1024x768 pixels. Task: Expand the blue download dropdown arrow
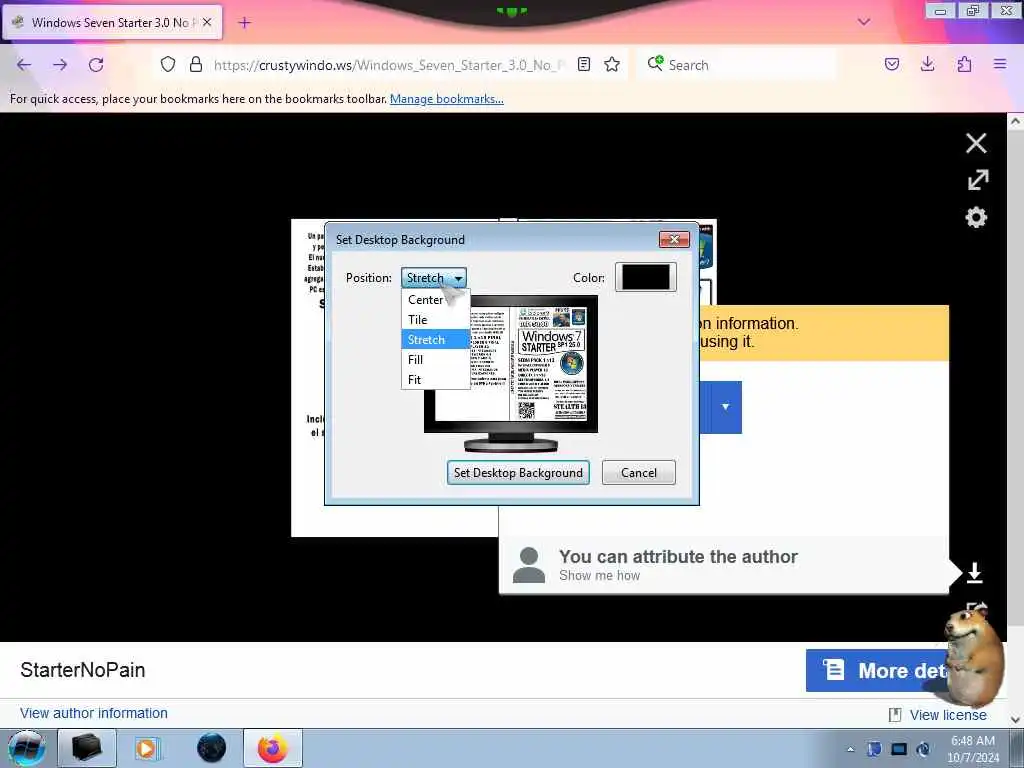click(725, 407)
